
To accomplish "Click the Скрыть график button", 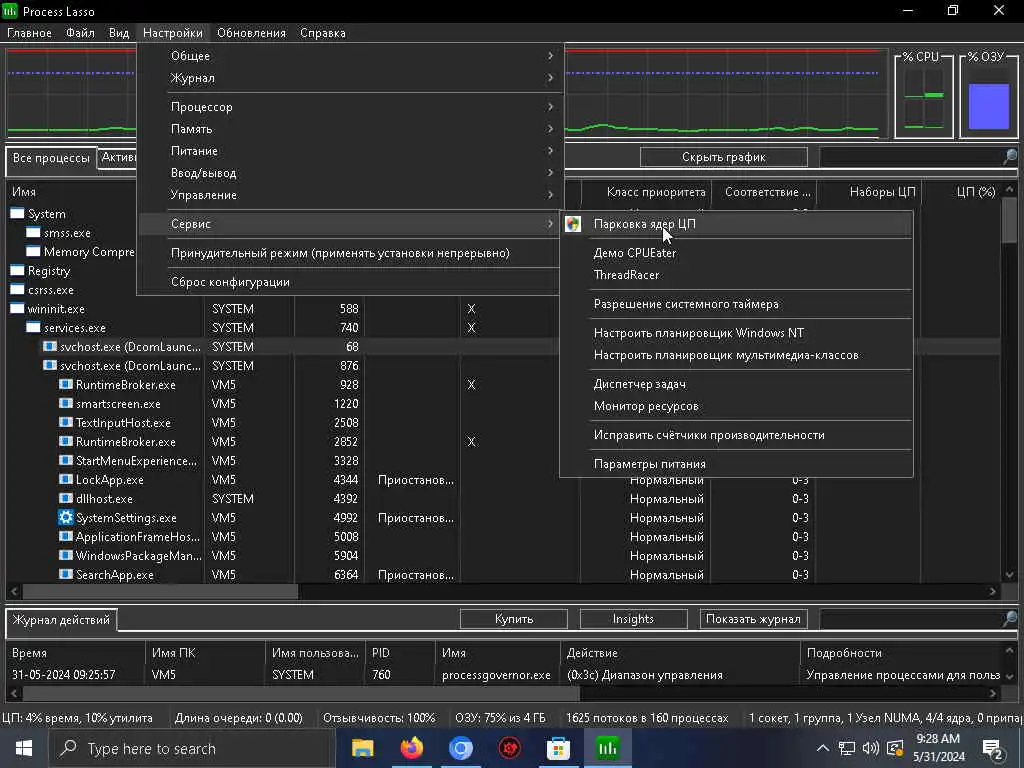I will (724, 157).
